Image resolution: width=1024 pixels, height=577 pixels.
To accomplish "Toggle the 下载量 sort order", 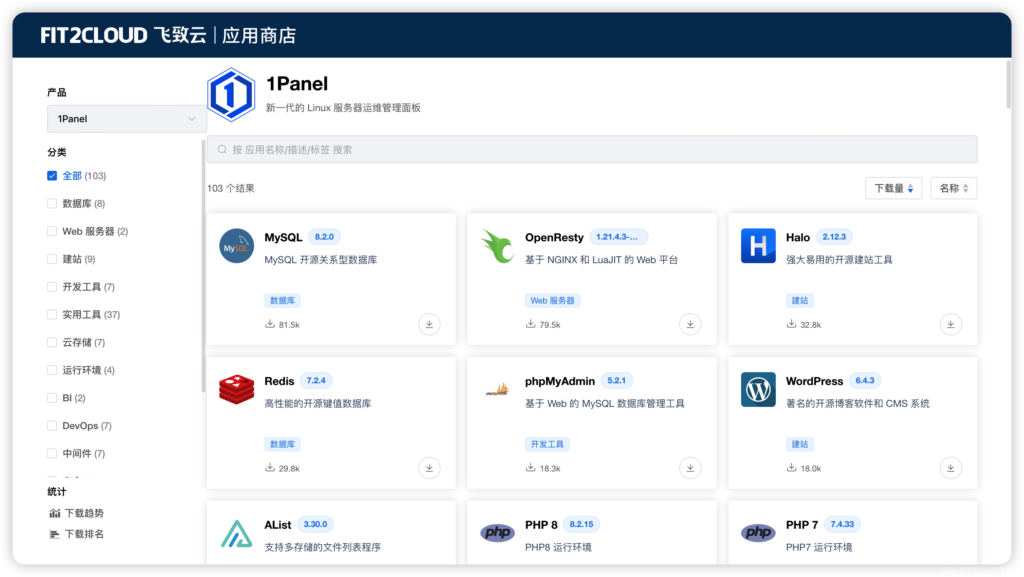I will [893, 187].
